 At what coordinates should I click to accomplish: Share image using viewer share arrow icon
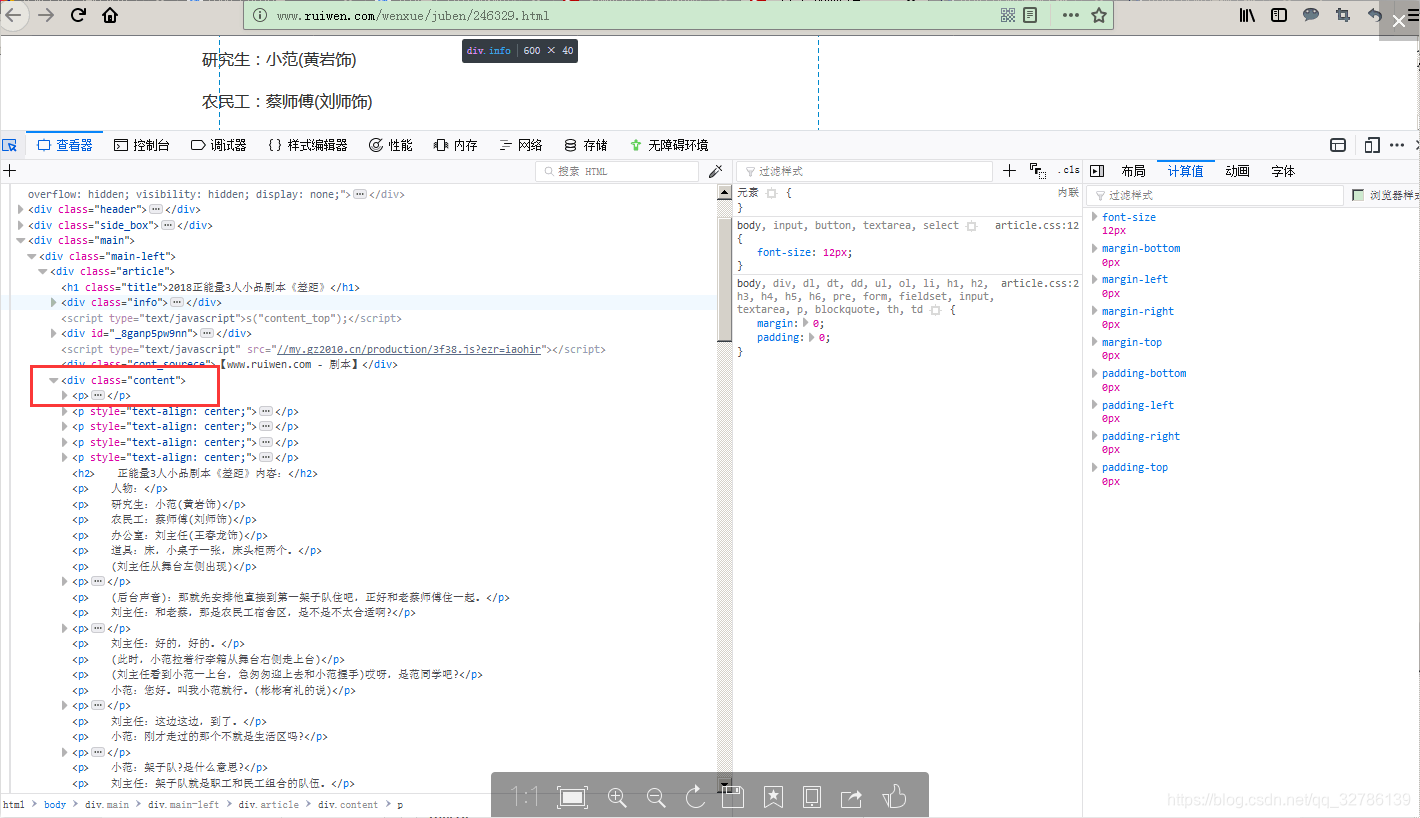(x=851, y=797)
